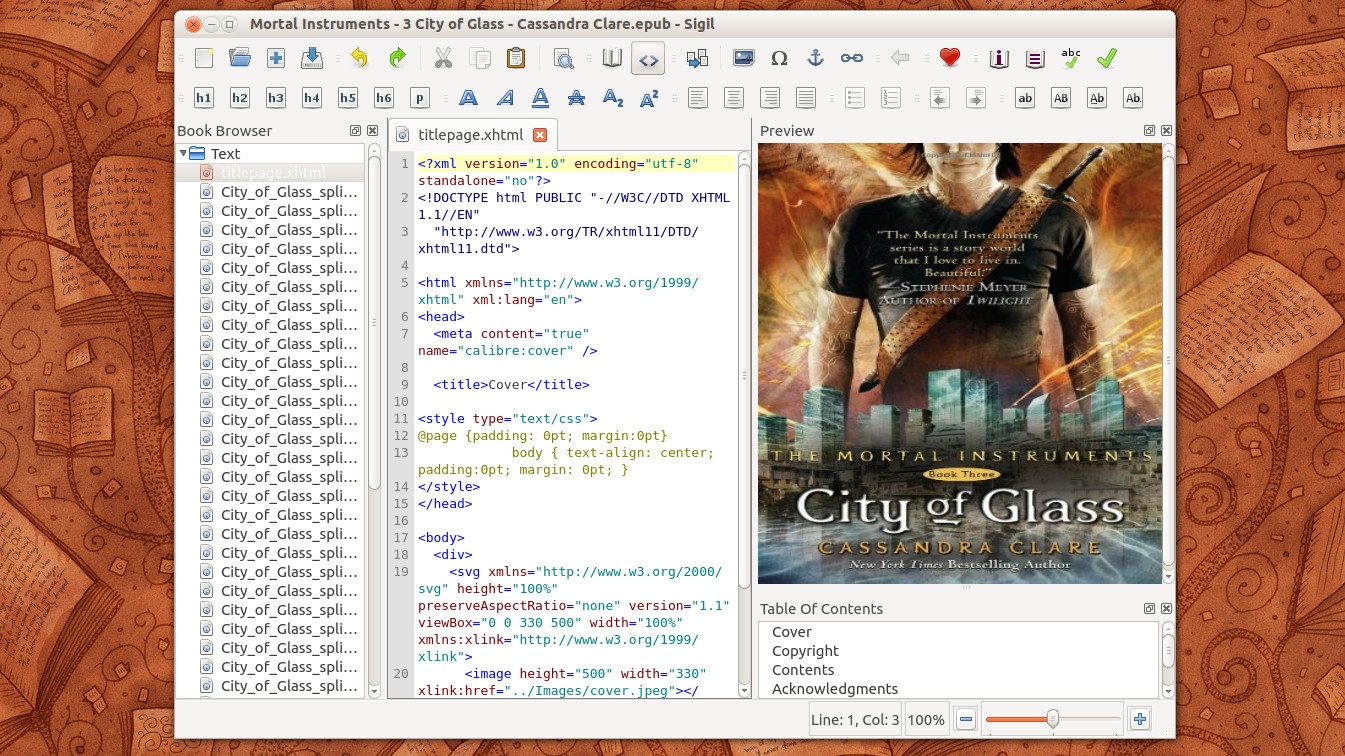Toggle Code View with the angle brackets icon
The image size is (1345, 756).
click(x=648, y=59)
